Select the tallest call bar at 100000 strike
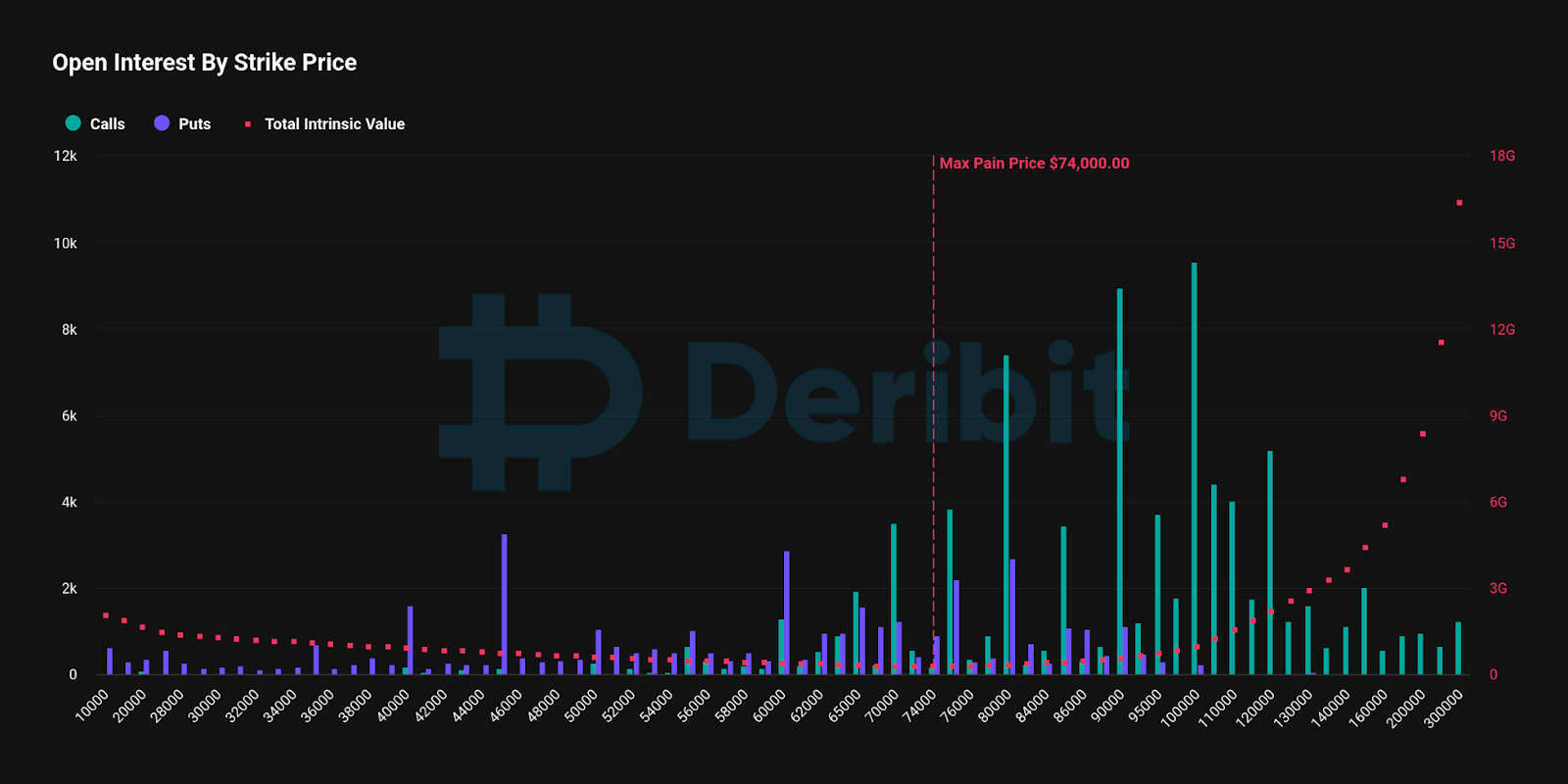 click(1194, 468)
